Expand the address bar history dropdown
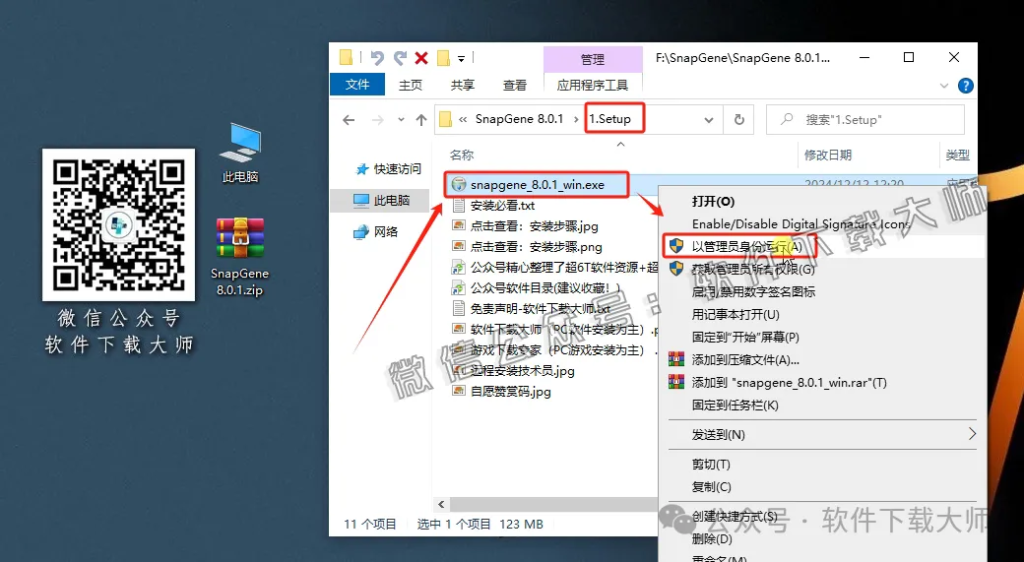This screenshot has height=562, width=1024. click(x=709, y=120)
